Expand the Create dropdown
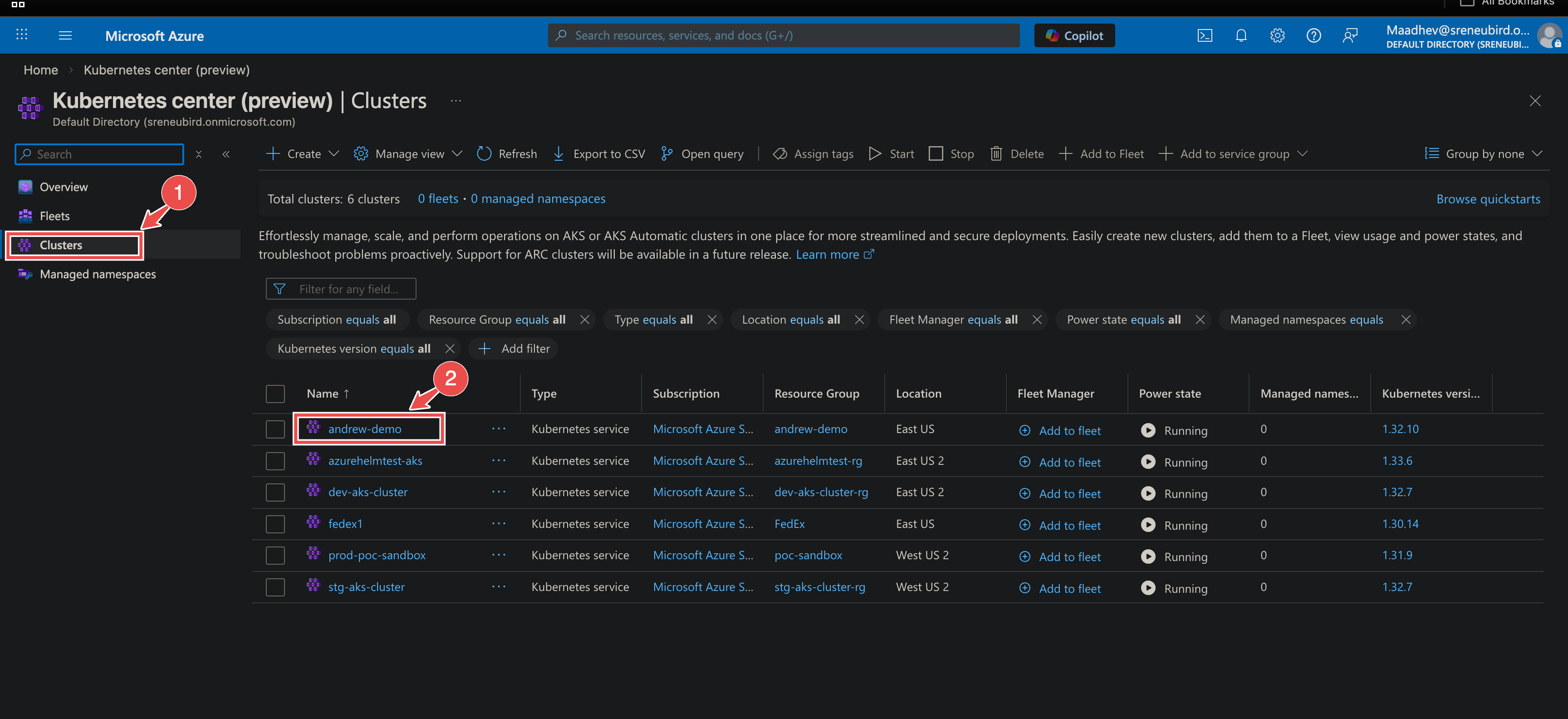1568x719 pixels. pyautogui.click(x=303, y=154)
